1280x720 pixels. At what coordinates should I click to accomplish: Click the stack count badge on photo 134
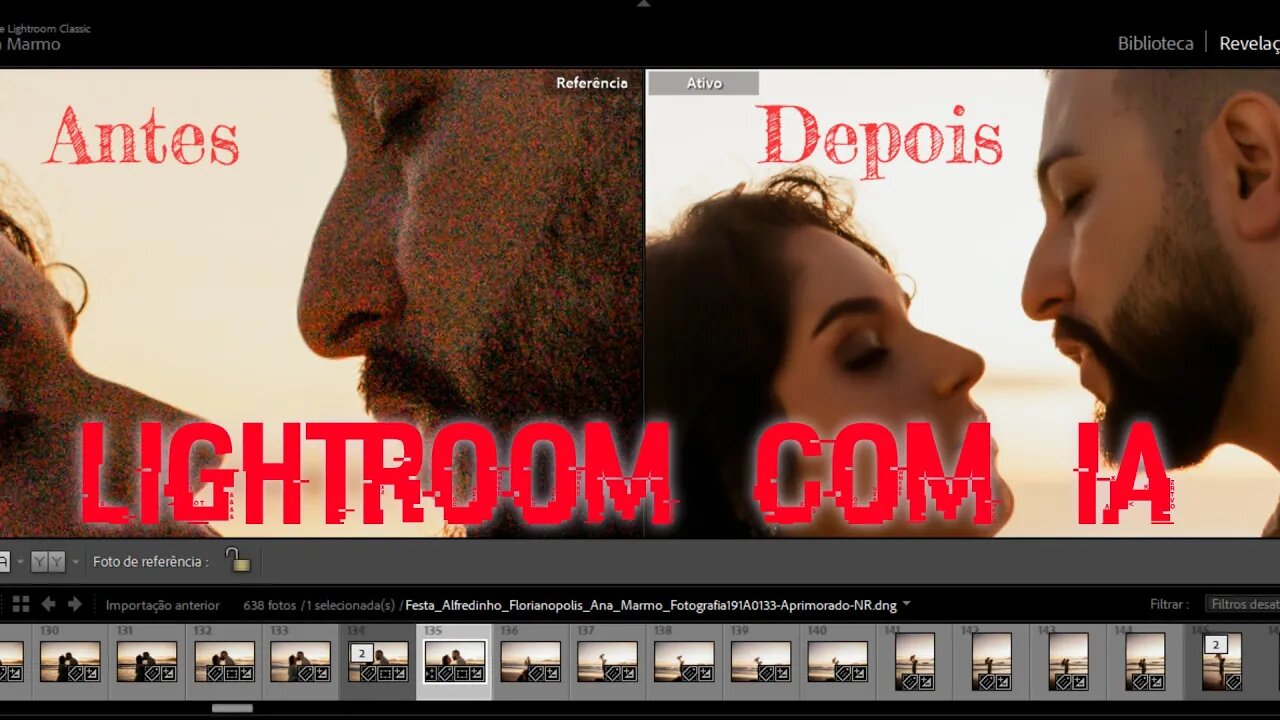pyautogui.click(x=362, y=653)
